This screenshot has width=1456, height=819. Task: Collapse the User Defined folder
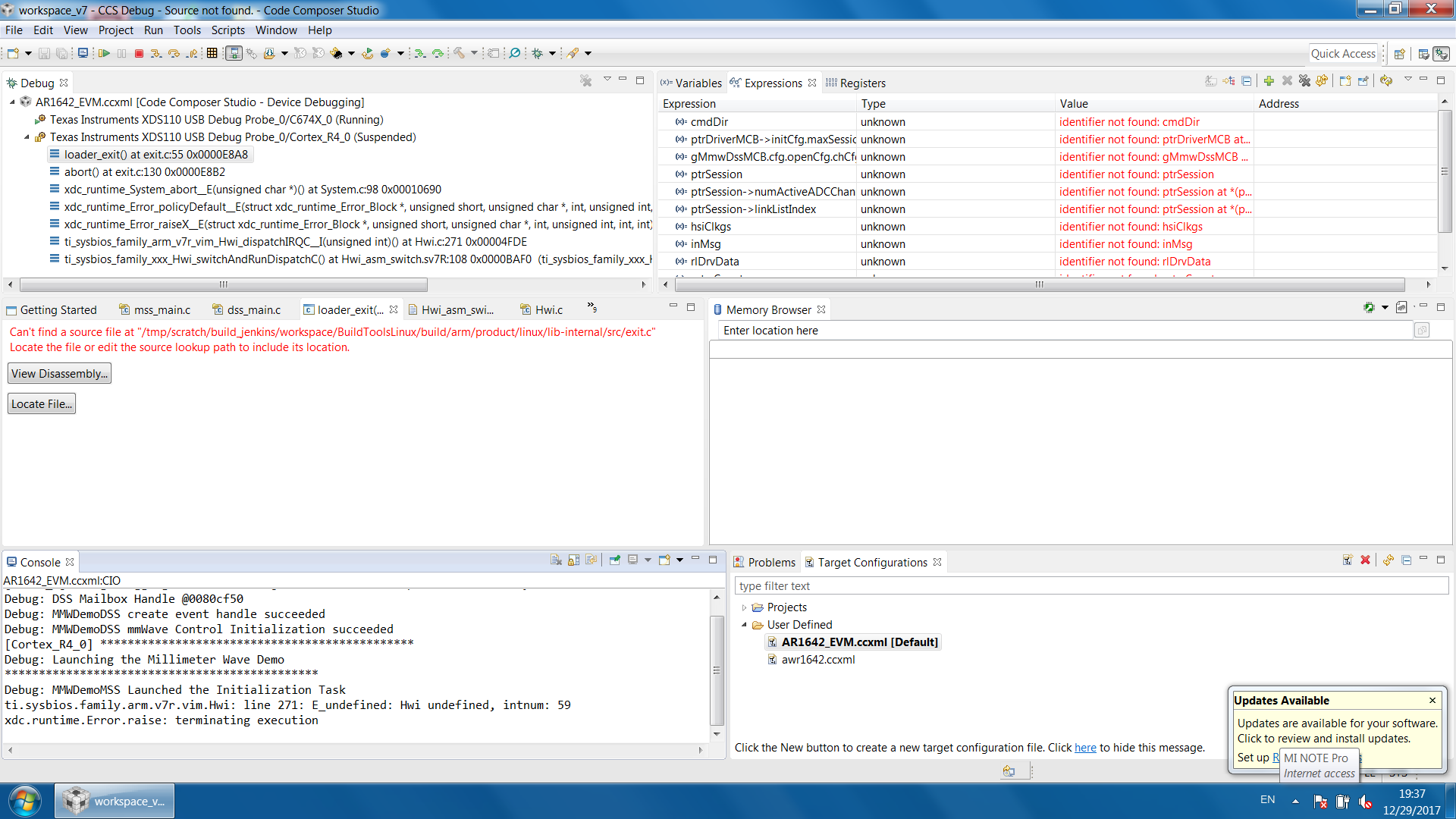tap(744, 625)
